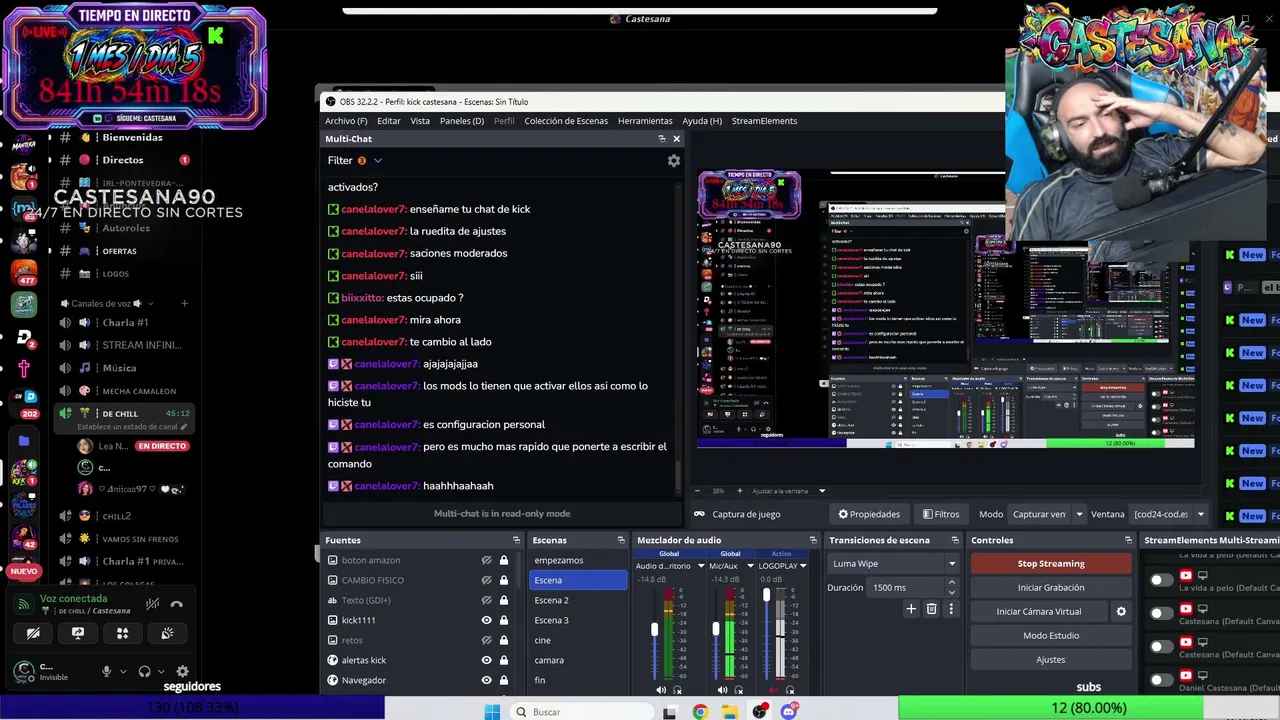The height and width of the screenshot is (720, 1280).
Task: Open Discord user settings gear
Action: click(182, 672)
